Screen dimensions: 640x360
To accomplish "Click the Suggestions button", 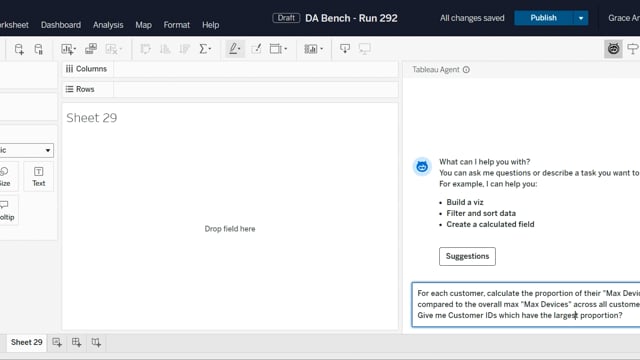I will [x=467, y=256].
